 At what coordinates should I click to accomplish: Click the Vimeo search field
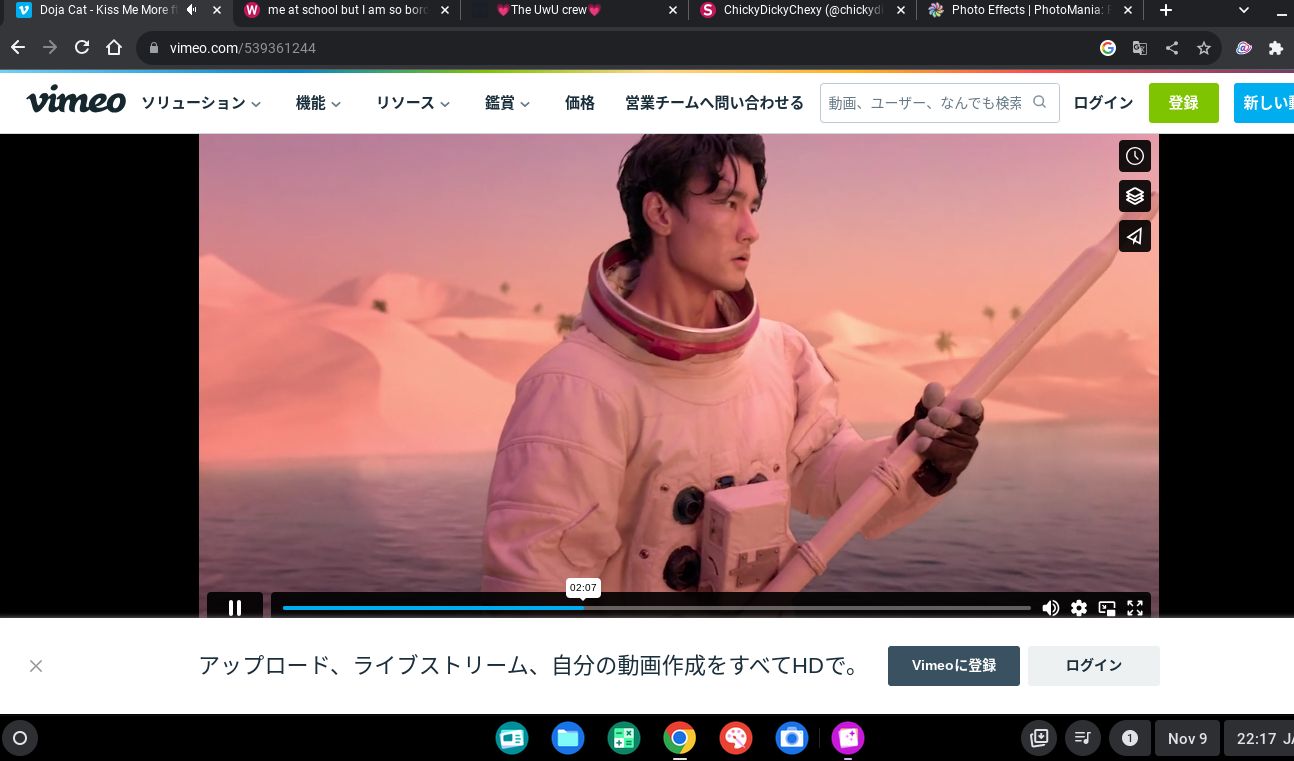pos(925,103)
